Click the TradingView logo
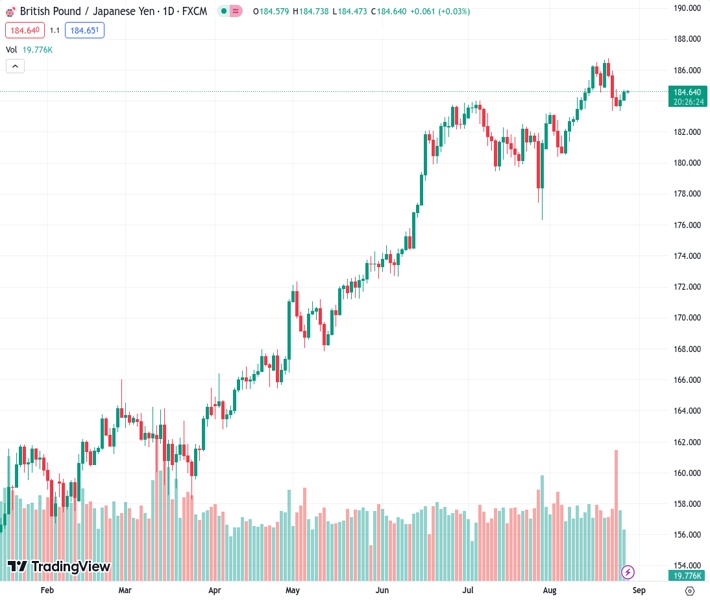 [x=58, y=567]
